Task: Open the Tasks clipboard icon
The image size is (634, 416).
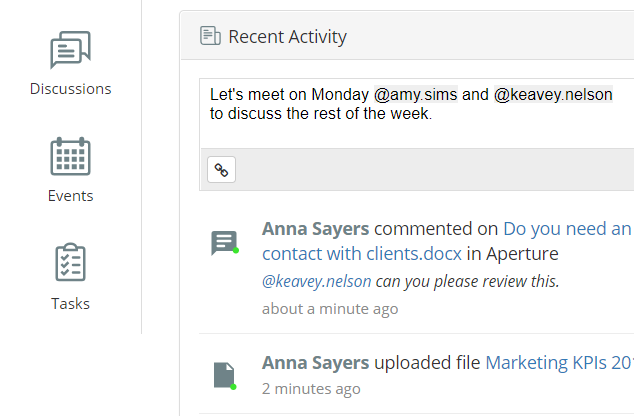Action: pos(70,263)
